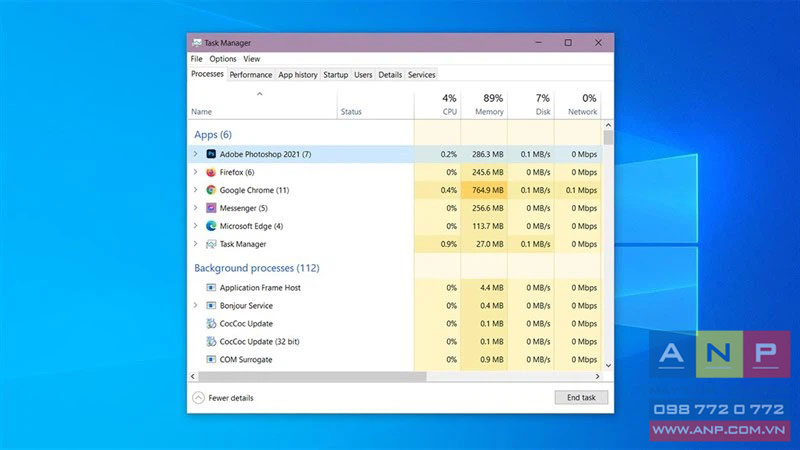Click the horizontal scrollbar thumb
The image size is (800, 450).
pos(312,377)
